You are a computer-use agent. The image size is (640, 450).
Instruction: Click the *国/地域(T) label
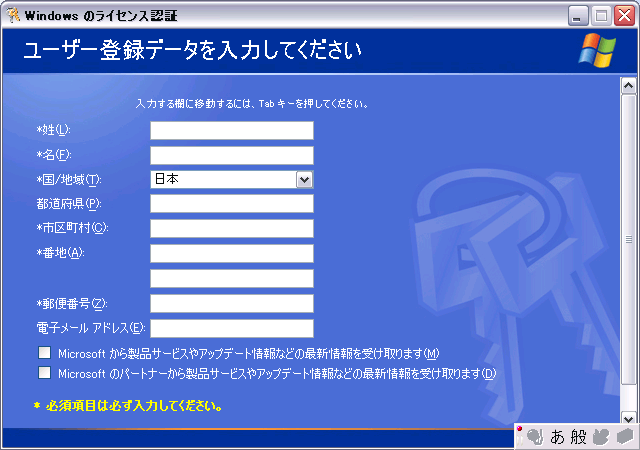pos(69,180)
